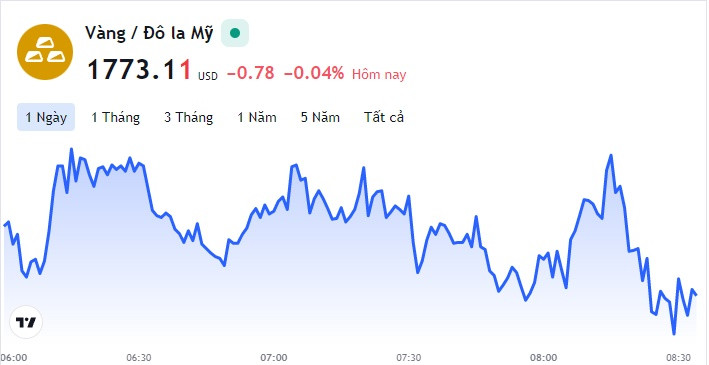Click the gold bars symbol icon
709x365 pixels.
pyautogui.click(x=45, y=52)
